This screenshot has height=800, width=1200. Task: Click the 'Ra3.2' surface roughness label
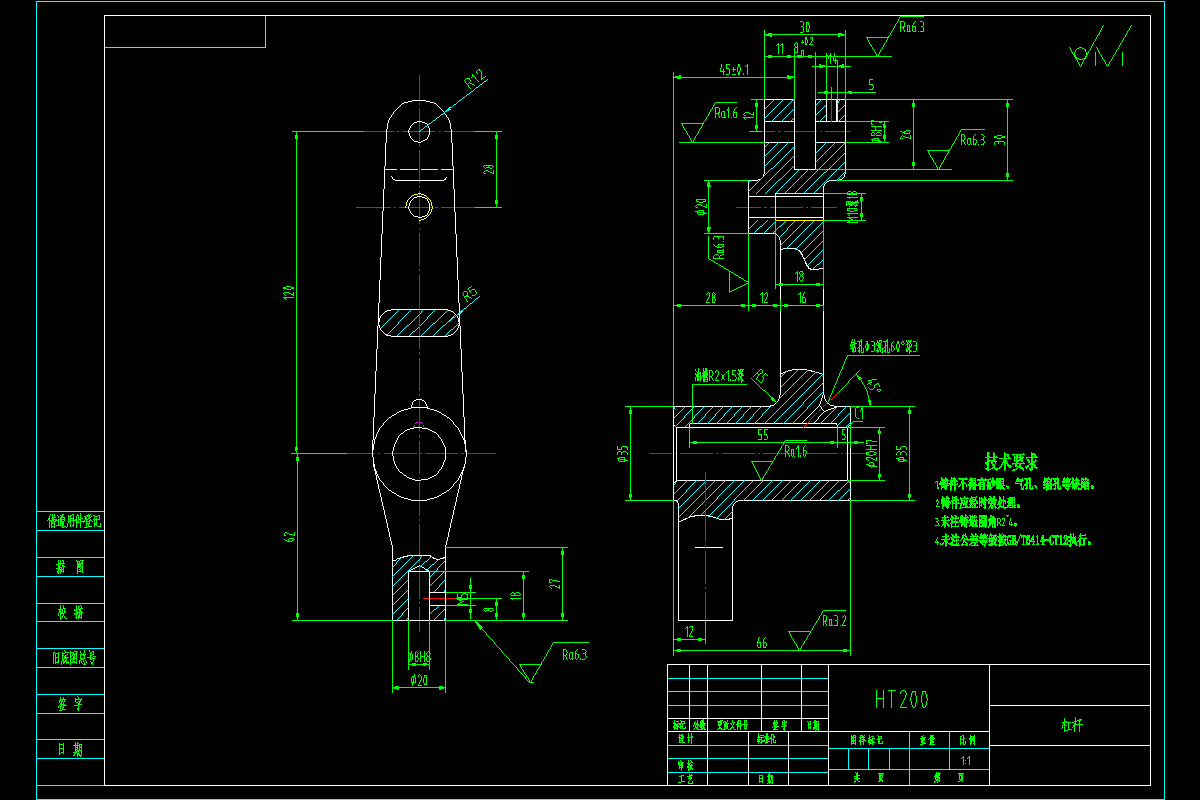point(833,621)
